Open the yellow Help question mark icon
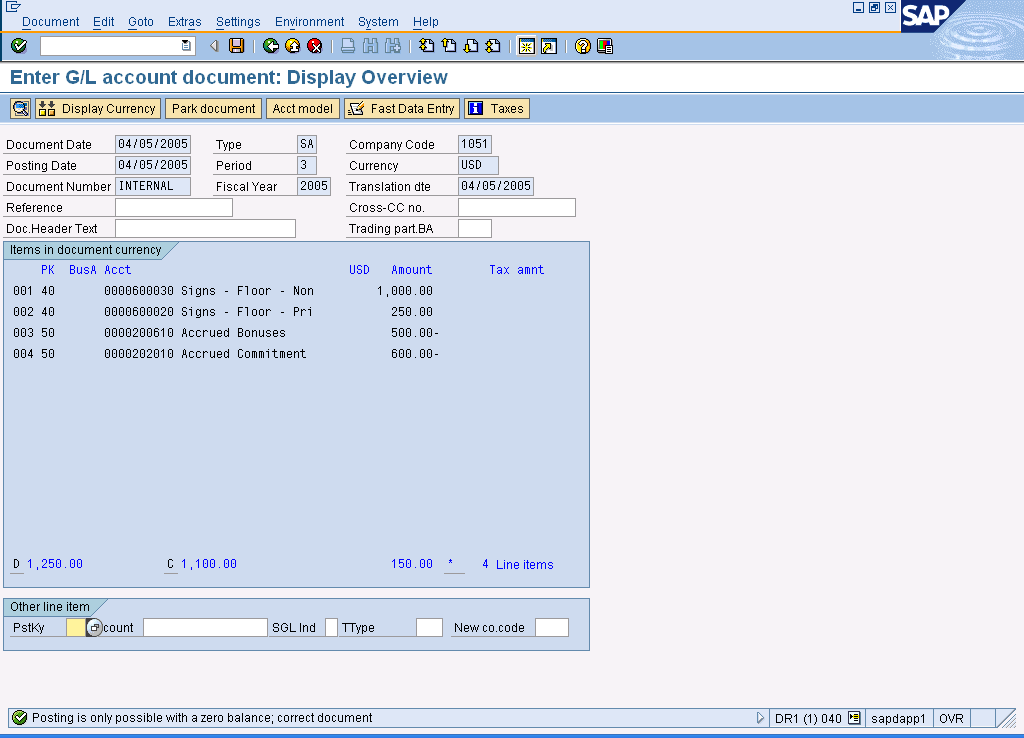This screenshot has height=738, width=1024. click(583, 46)
